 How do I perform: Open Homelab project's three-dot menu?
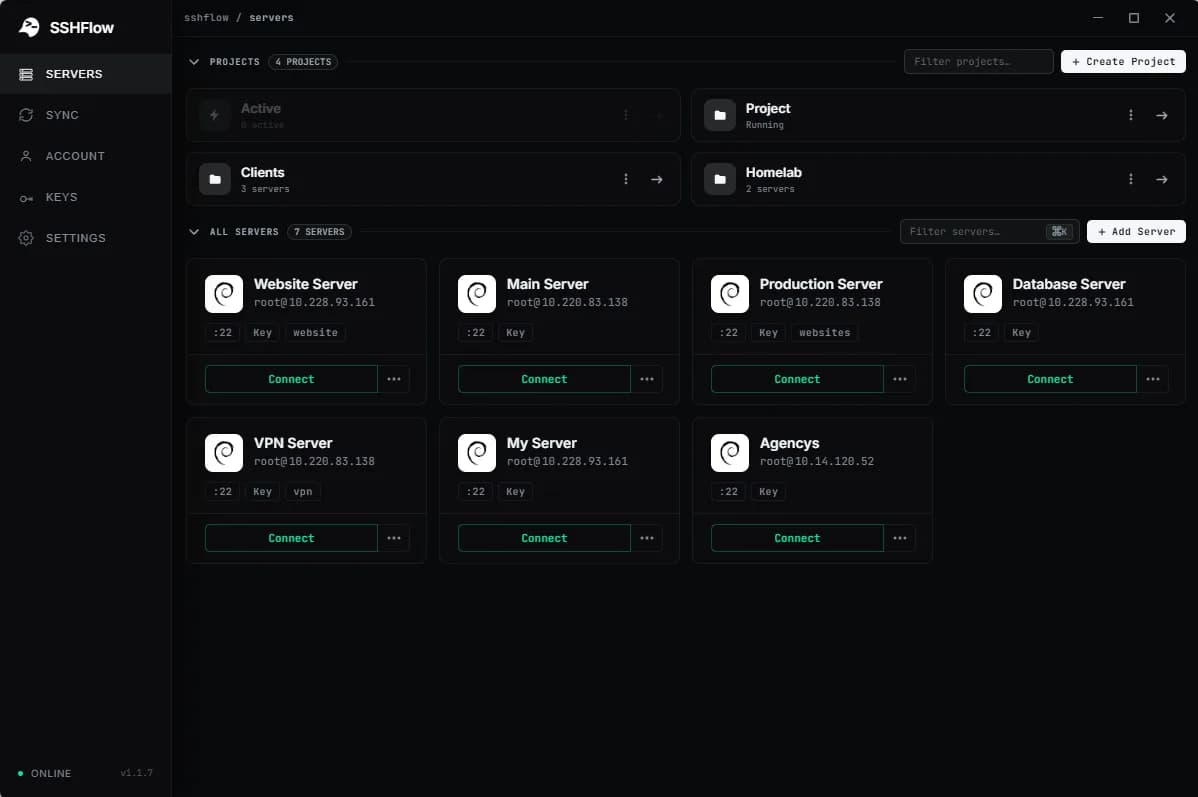pyautogui.click(x=1131, y=179)
